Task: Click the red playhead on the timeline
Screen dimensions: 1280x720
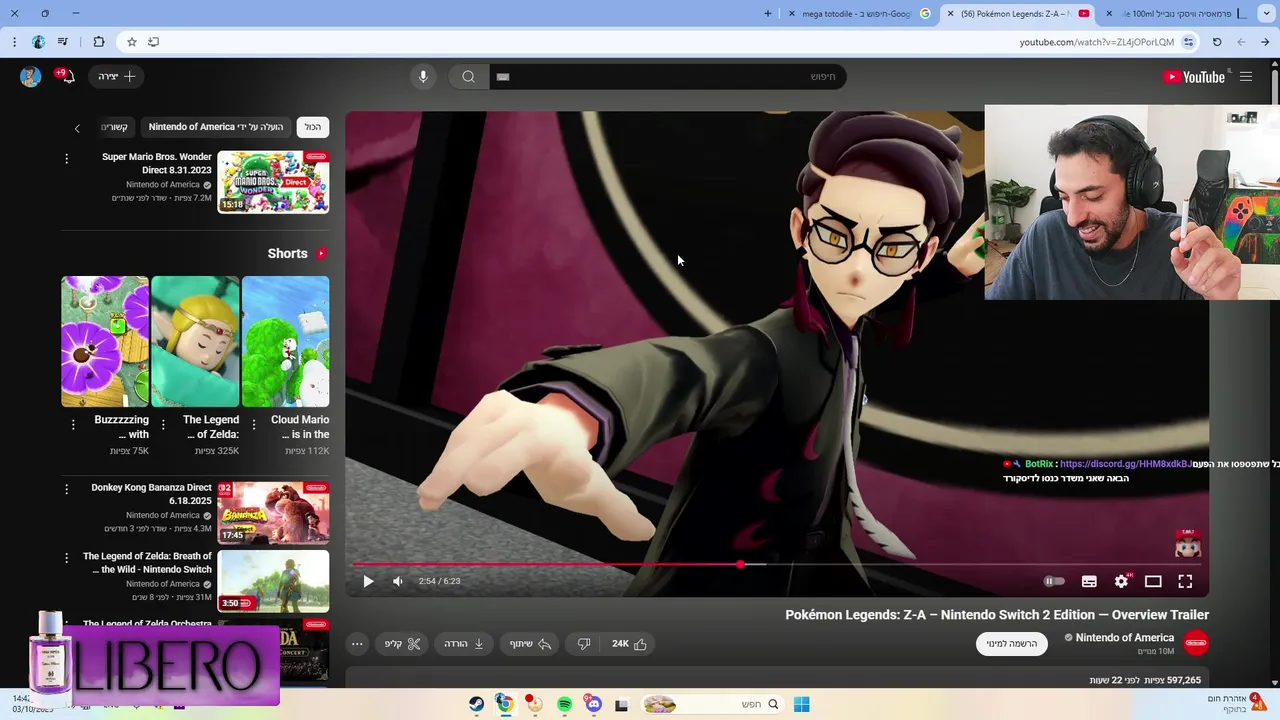Action: [x=740, y=565]
